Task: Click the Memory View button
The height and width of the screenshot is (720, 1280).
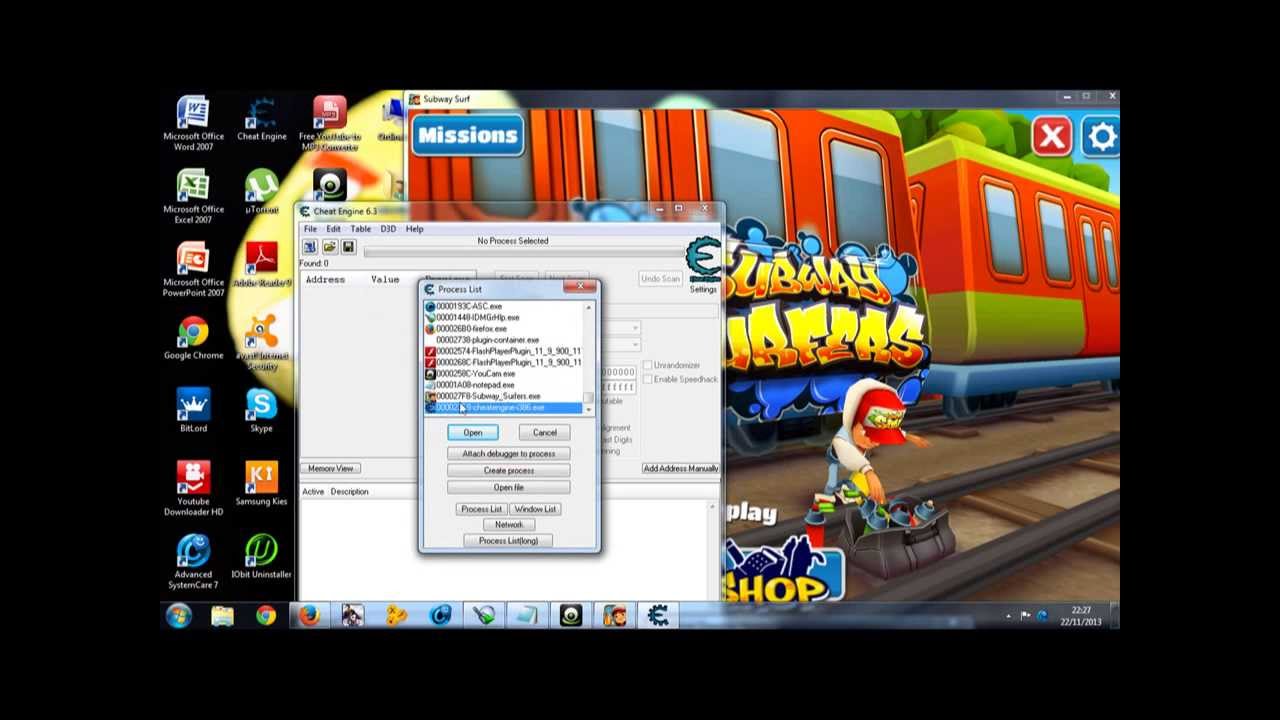Action: [331, 468]
